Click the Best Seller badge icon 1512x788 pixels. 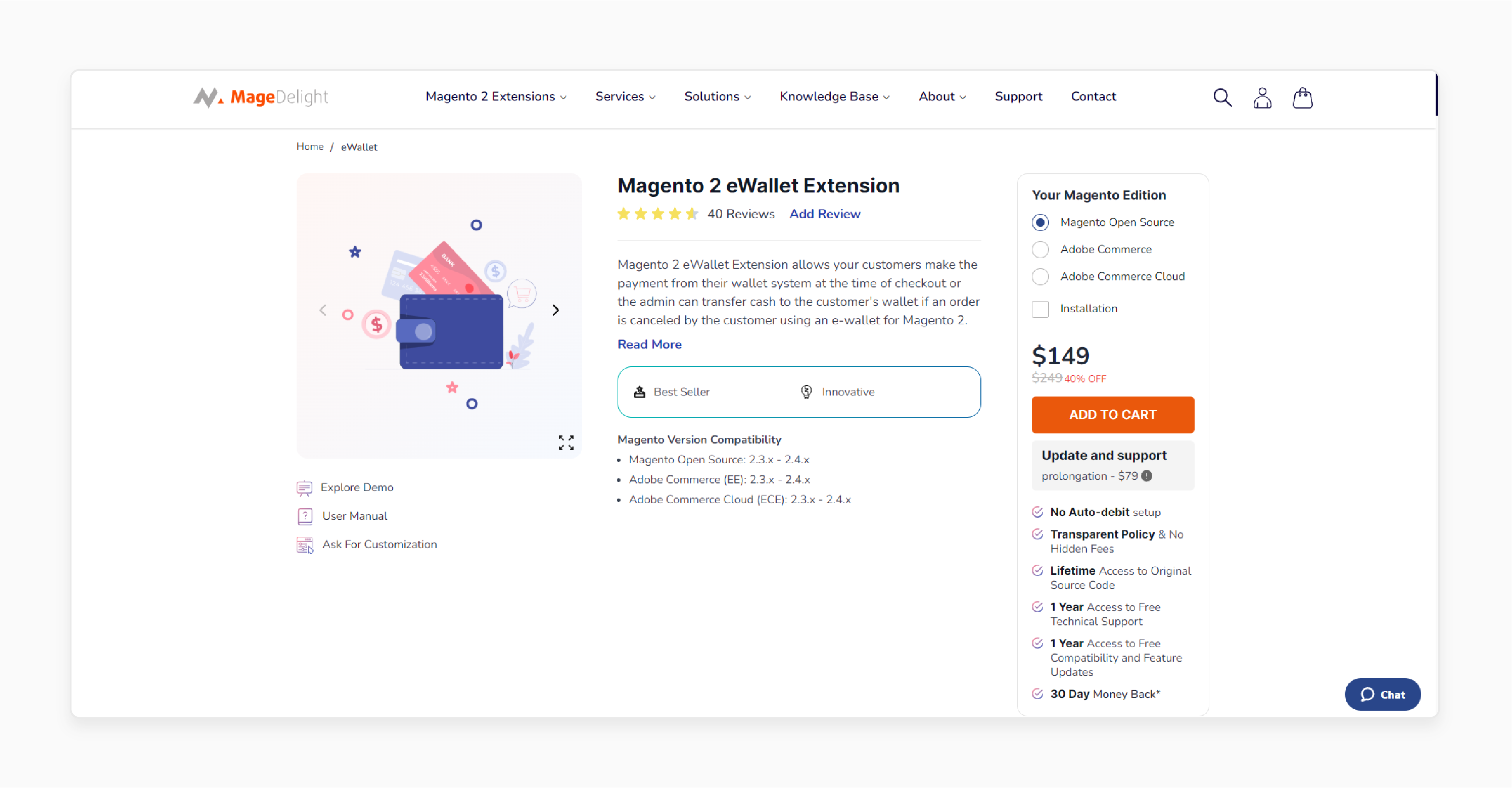[639, 392]
